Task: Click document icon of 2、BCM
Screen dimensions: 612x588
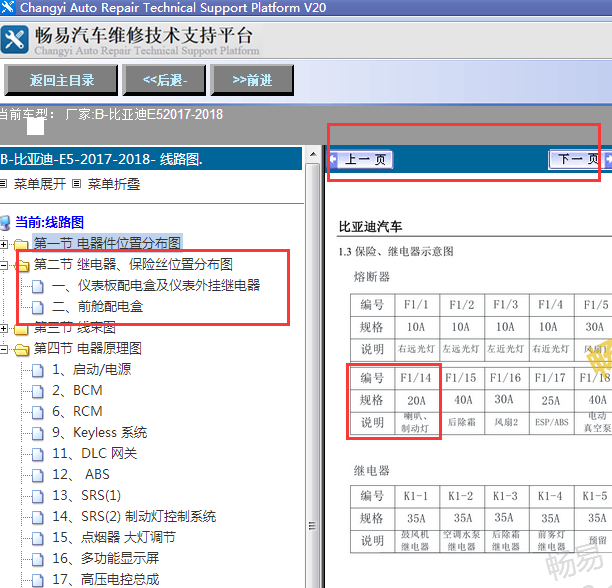Action: (x=37, y=391)
